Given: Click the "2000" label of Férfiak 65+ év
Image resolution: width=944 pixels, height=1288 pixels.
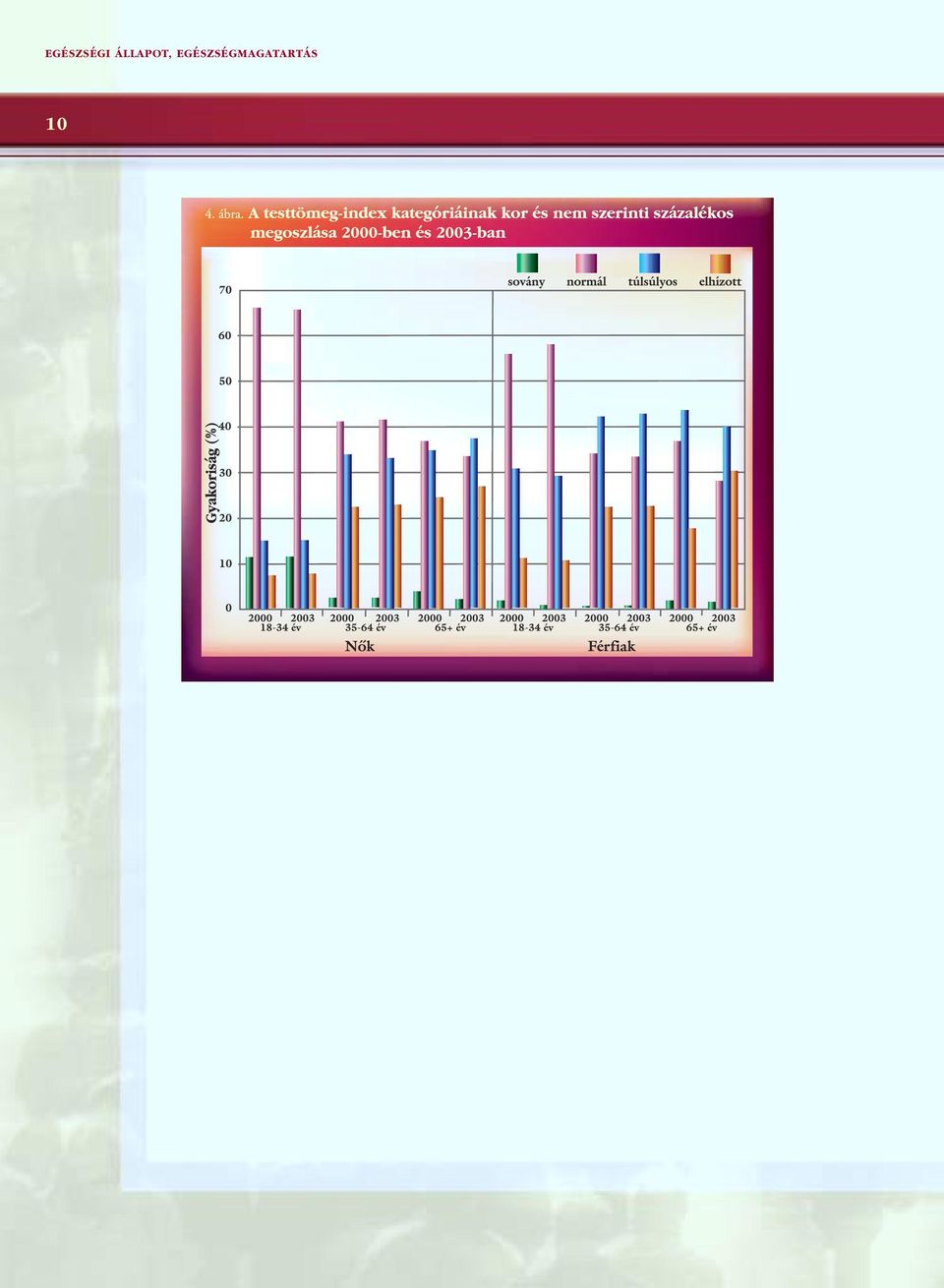Looking at the screenshot, I should 681,618.
